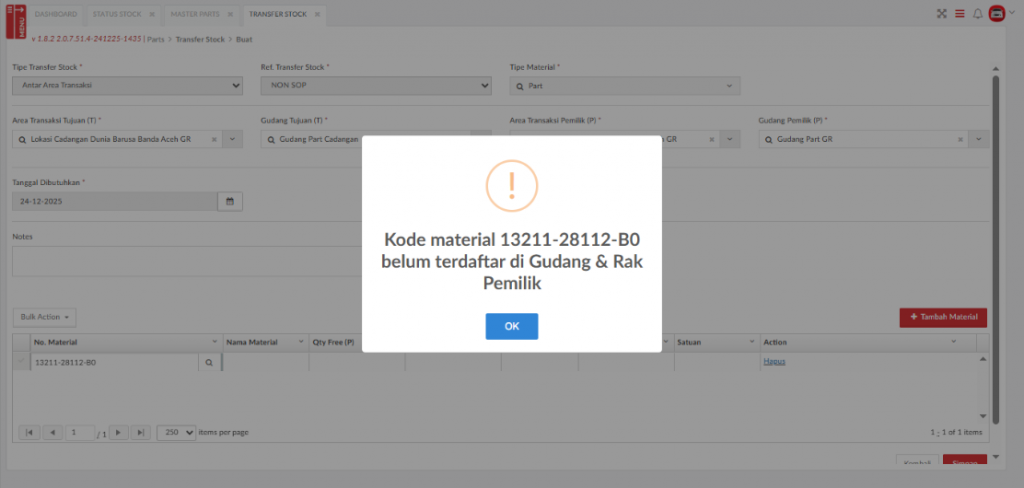Image resolution: width=1024 pixels, height=488 pixels.
Task: Click the fullscreen expand icon
Action: (x=941, y=14)
